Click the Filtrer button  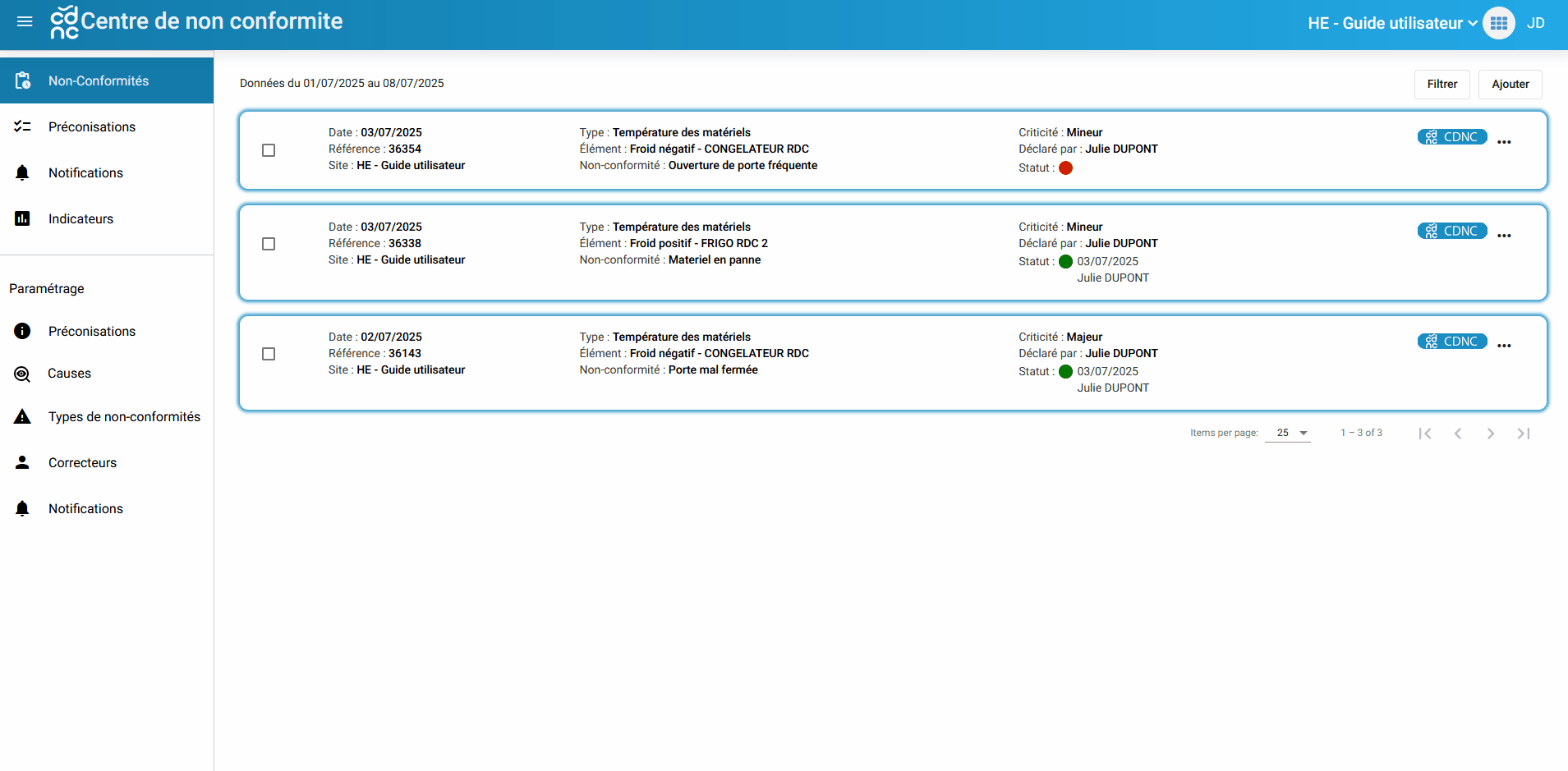(x=1442, y=84)
